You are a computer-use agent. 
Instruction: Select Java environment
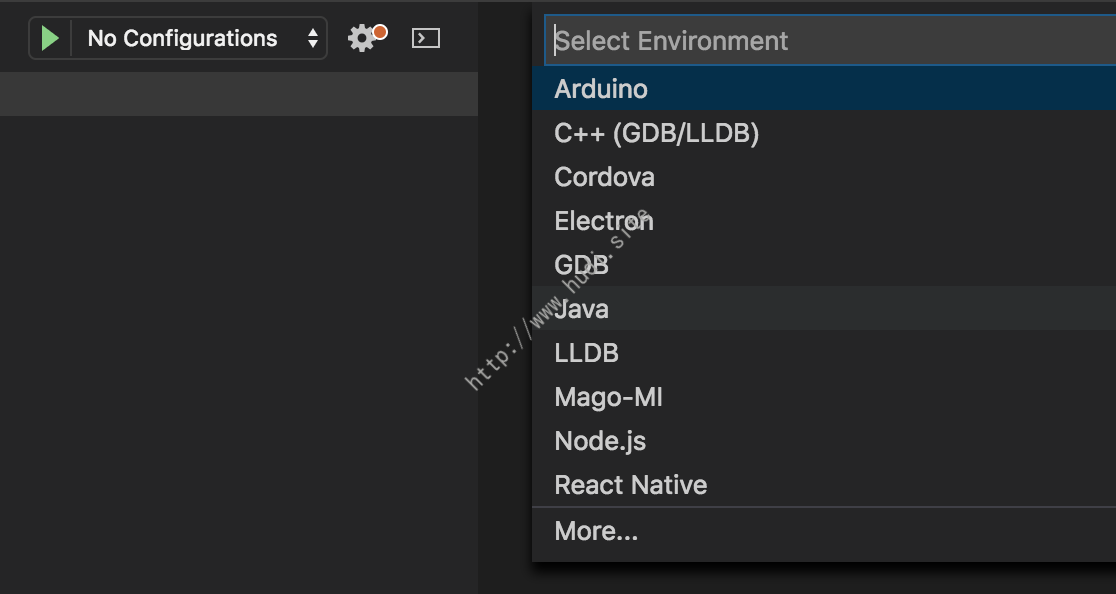(x=824, y=309)
